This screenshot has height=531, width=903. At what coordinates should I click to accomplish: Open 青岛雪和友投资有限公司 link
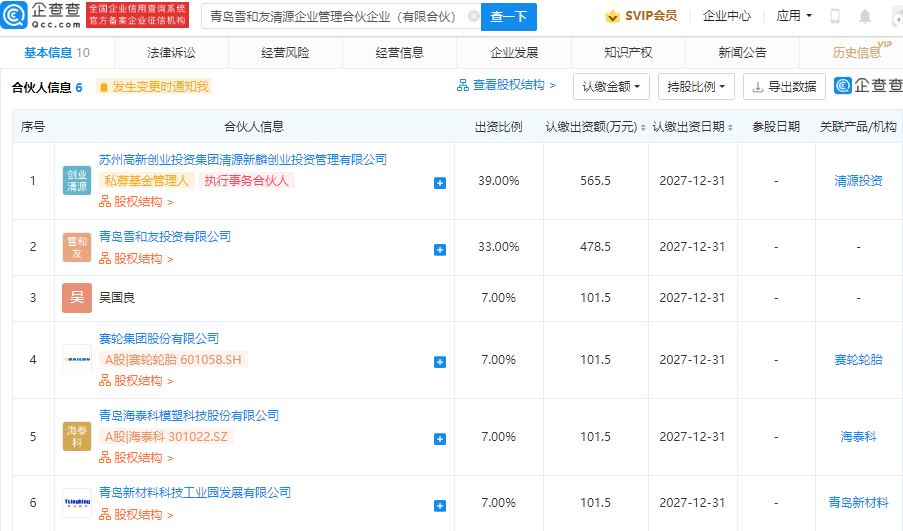tap(165, 237)
